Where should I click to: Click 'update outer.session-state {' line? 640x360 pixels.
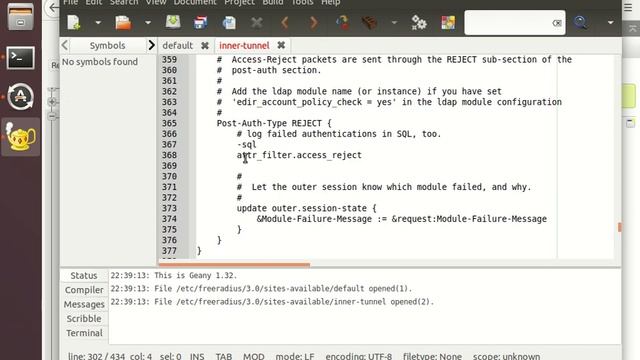point(307,208)
